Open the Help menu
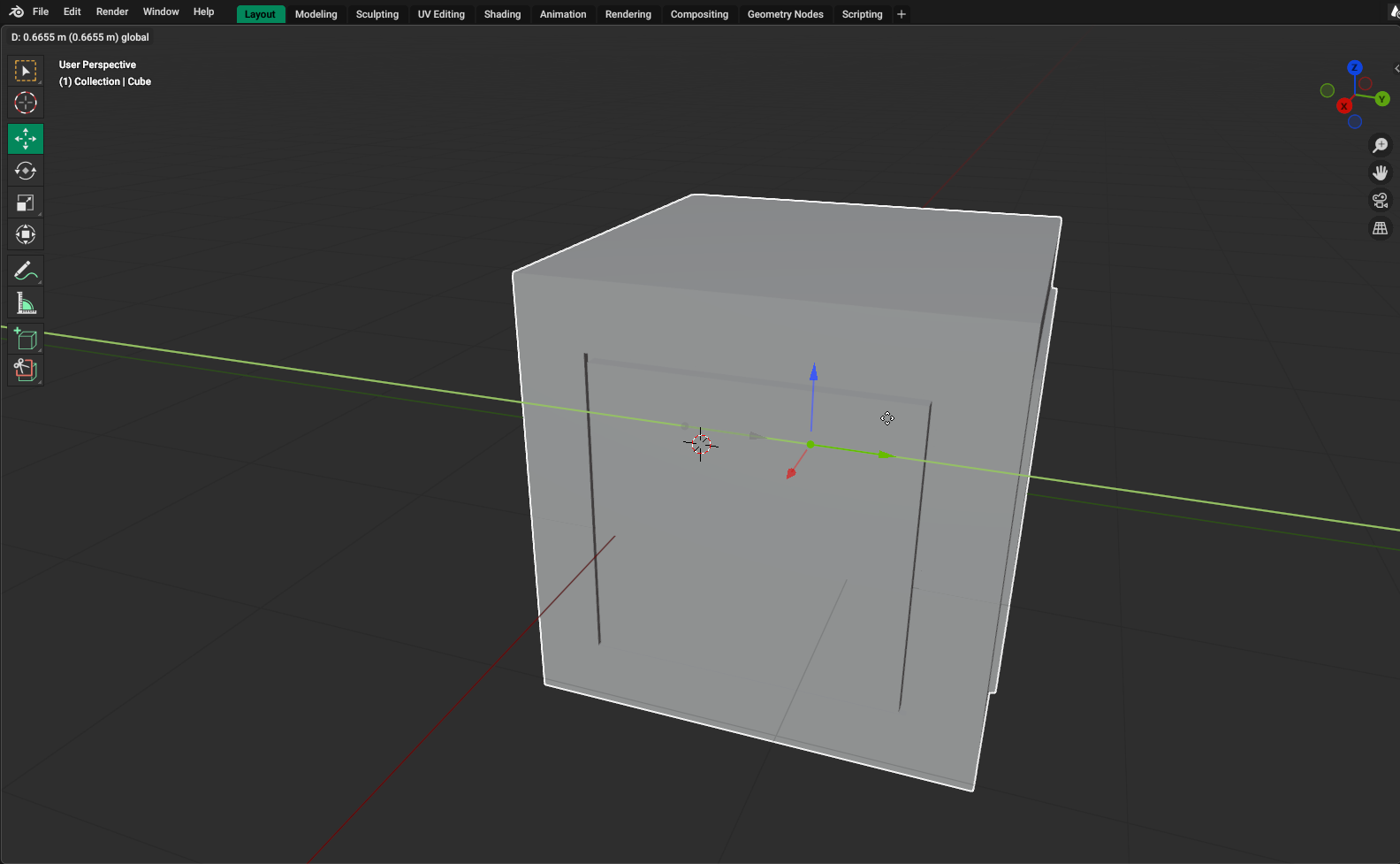 (204, 11)
